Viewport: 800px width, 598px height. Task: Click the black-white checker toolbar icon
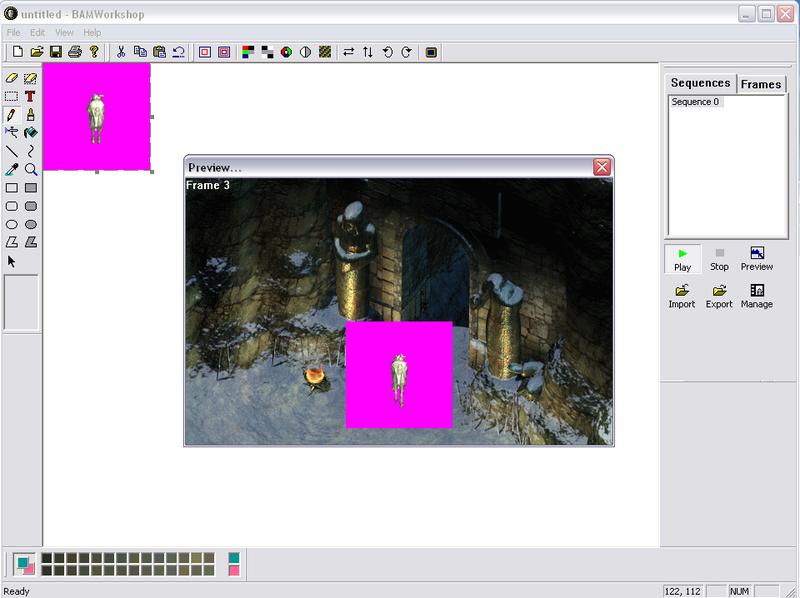coord(267,52)
